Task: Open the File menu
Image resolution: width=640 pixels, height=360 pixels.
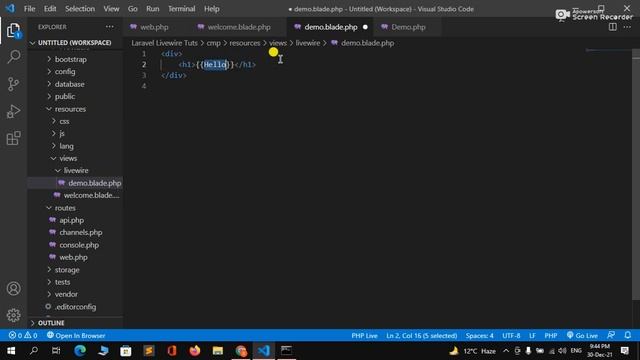Action: (29, 9)
